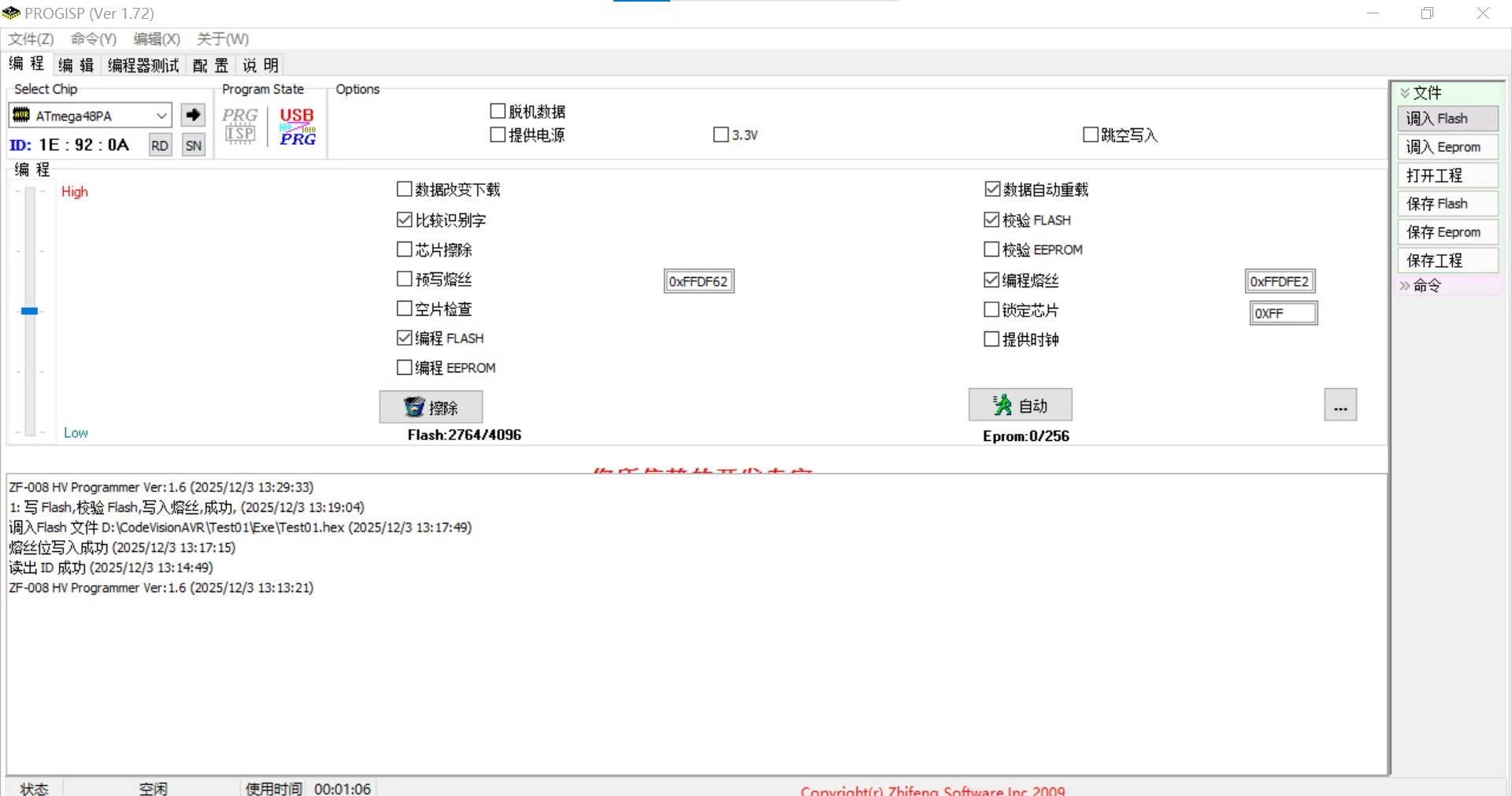Enable the 空片检查 checkbox
The image size is (1512, 796).
405,309
